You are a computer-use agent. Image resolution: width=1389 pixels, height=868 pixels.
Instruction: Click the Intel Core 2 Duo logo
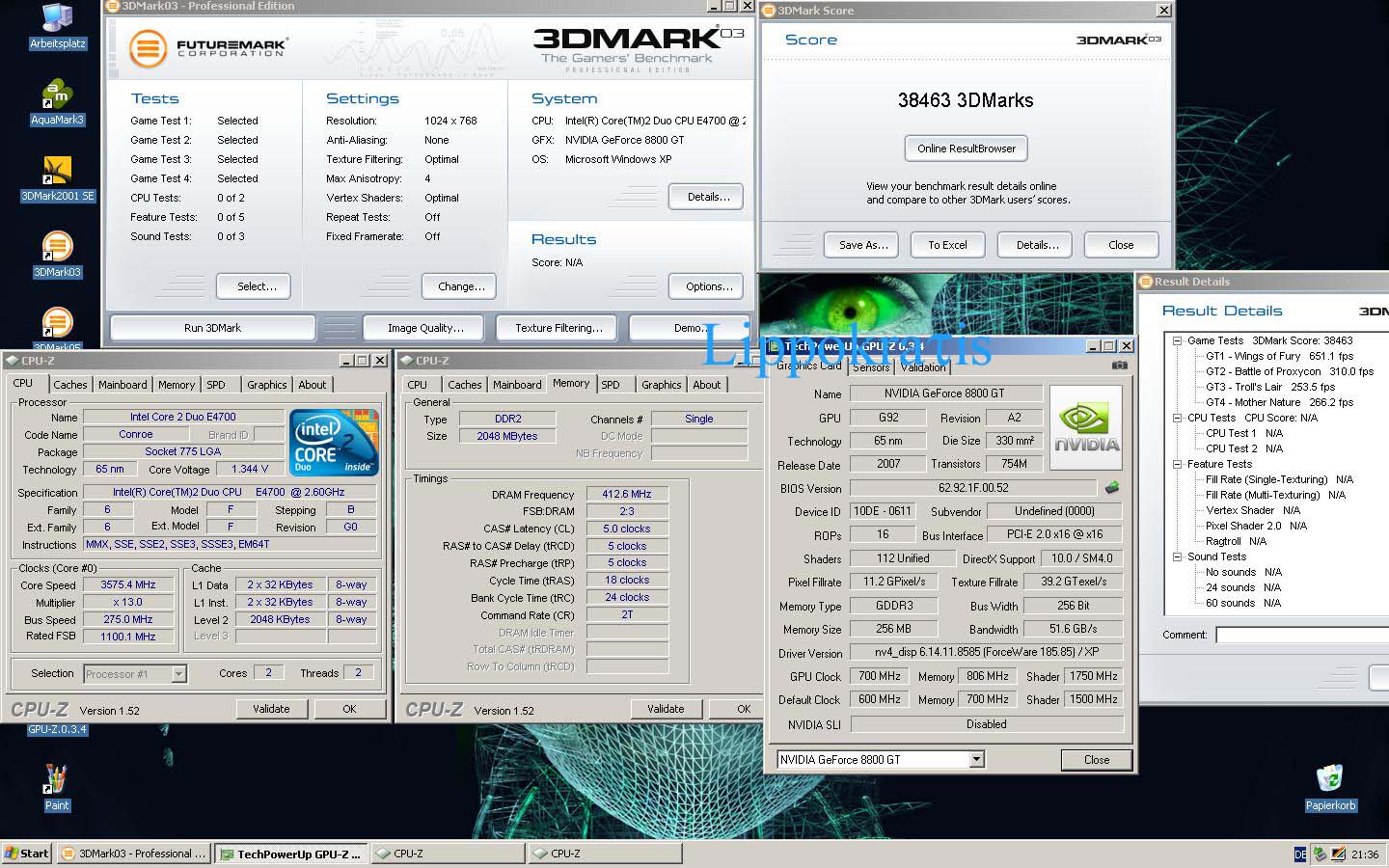(335, 442)
